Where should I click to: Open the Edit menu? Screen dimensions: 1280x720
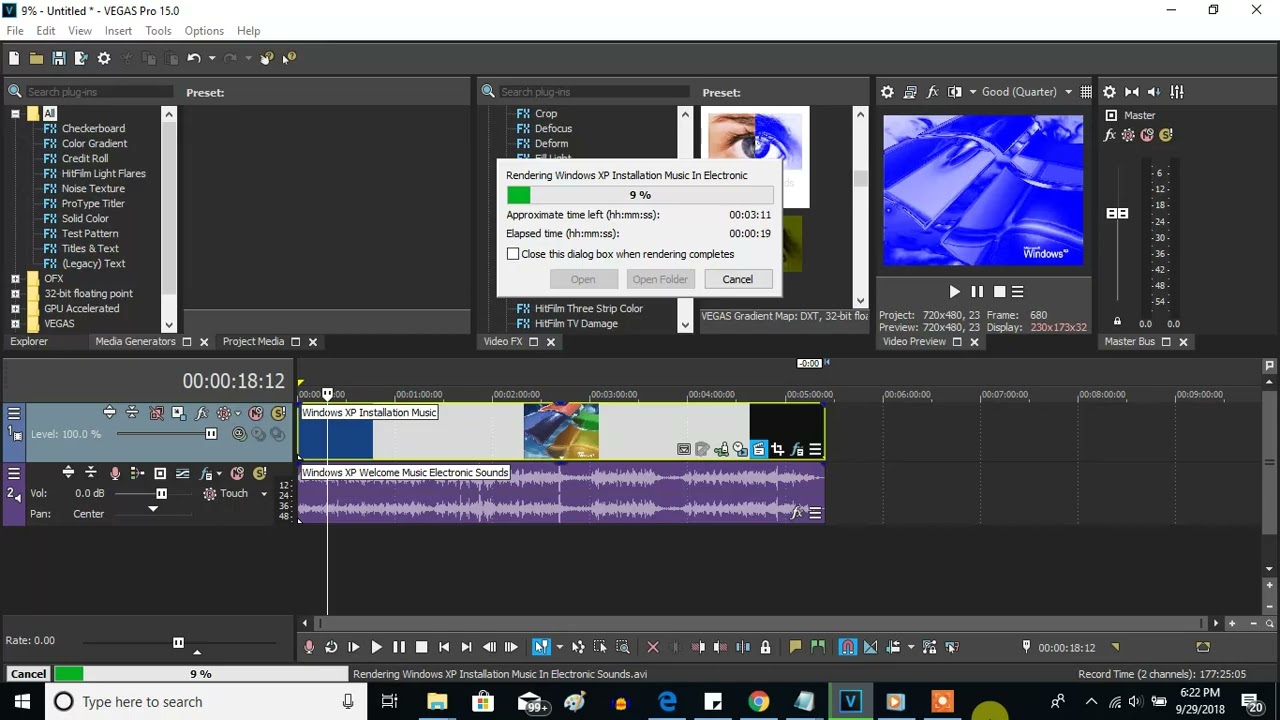pos(46,31)
